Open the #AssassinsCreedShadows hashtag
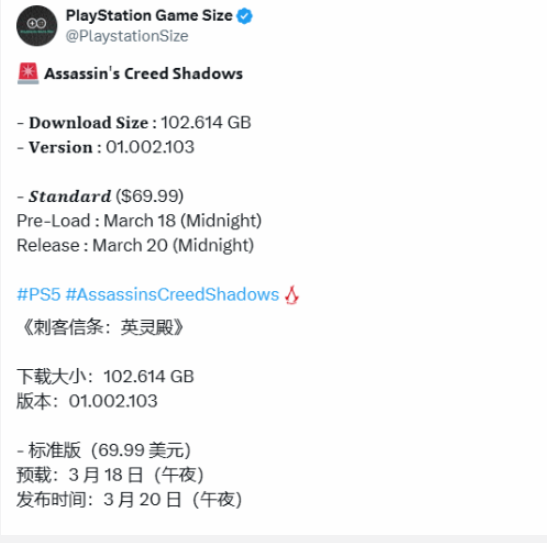547x543 pixels. (172, 294)
